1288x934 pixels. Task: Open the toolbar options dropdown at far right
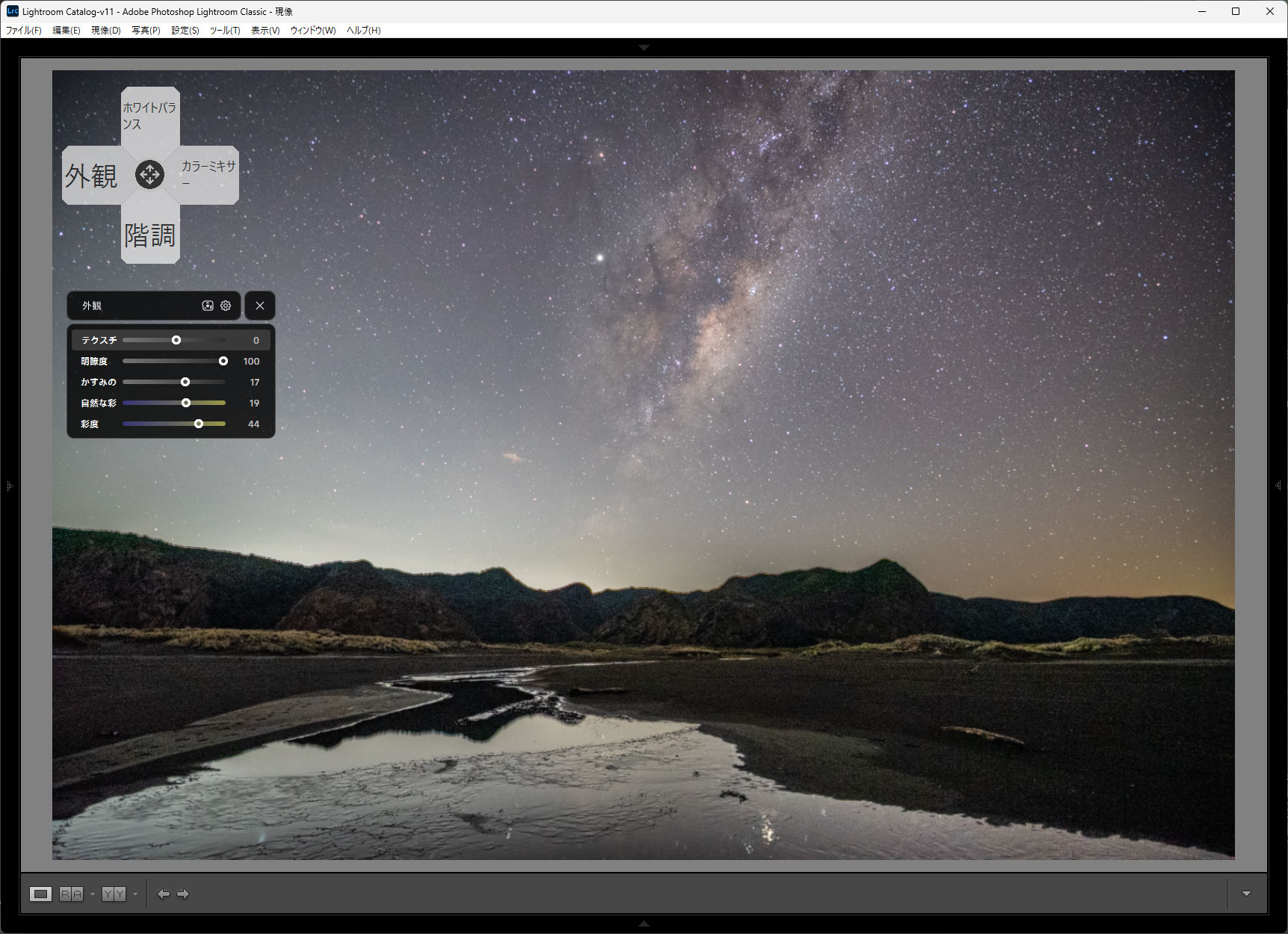click(1246, 894)
